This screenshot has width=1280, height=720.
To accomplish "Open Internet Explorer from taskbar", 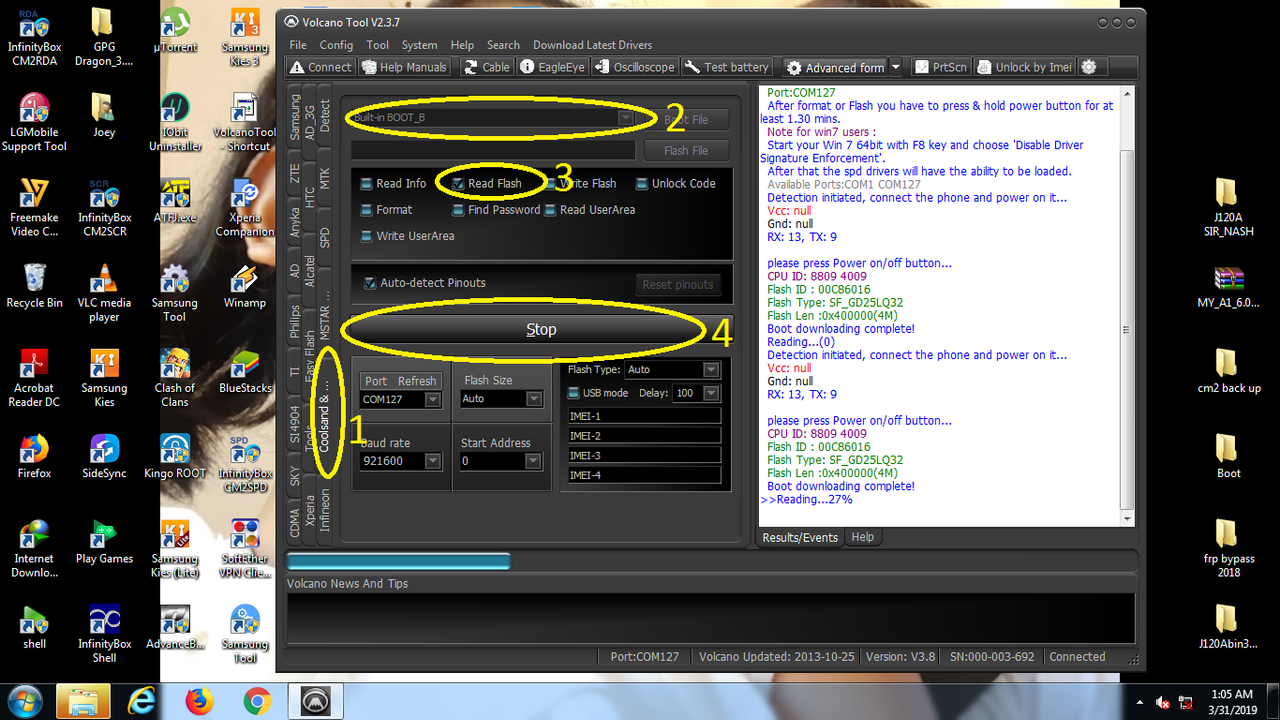I will [144, 702].
